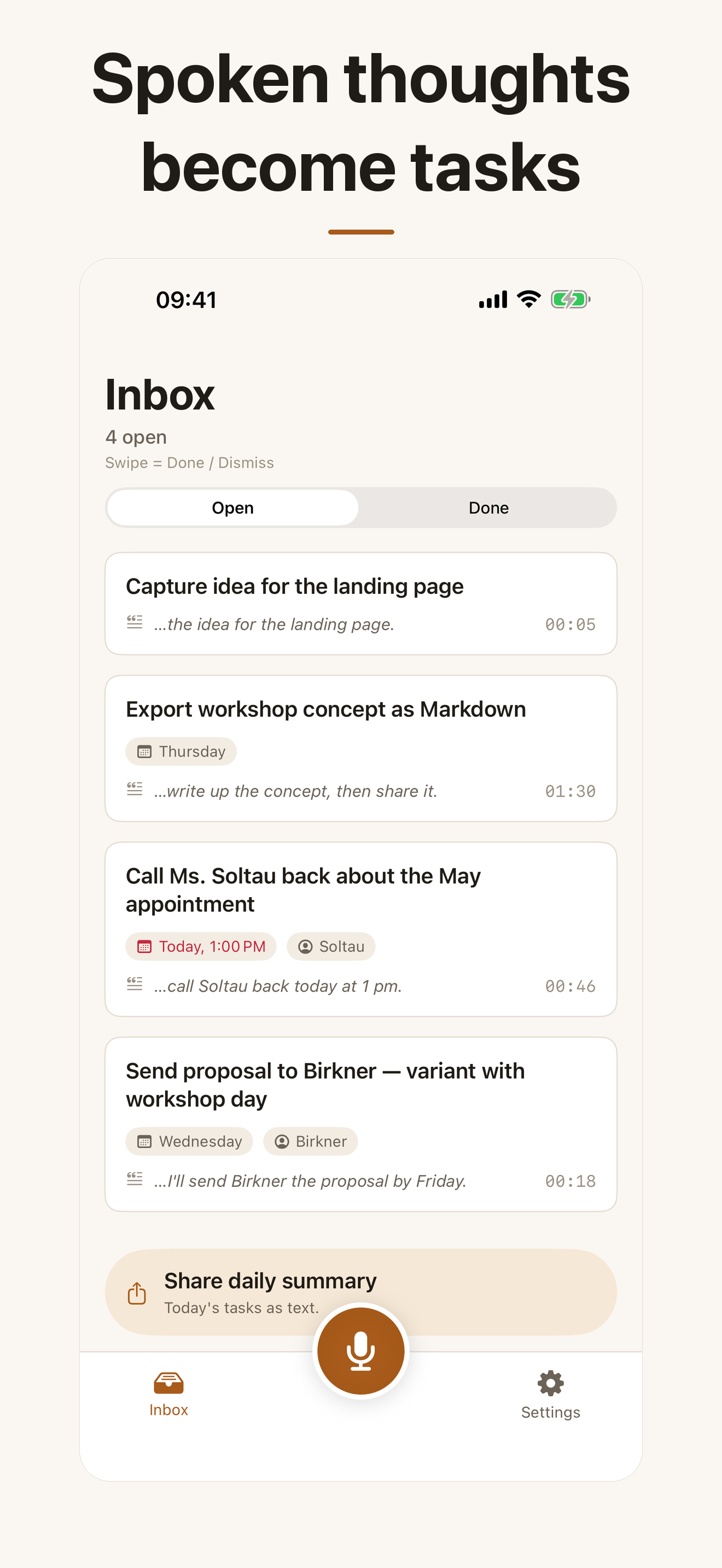Screen dimensions: 722x1568
Task: Switch to the Open segment
Action: 232,508
